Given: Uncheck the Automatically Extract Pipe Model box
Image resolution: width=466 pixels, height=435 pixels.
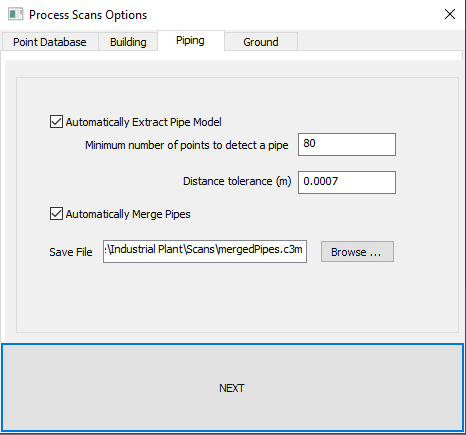Looking at the screenshot, I should click(x=56, y=122).
